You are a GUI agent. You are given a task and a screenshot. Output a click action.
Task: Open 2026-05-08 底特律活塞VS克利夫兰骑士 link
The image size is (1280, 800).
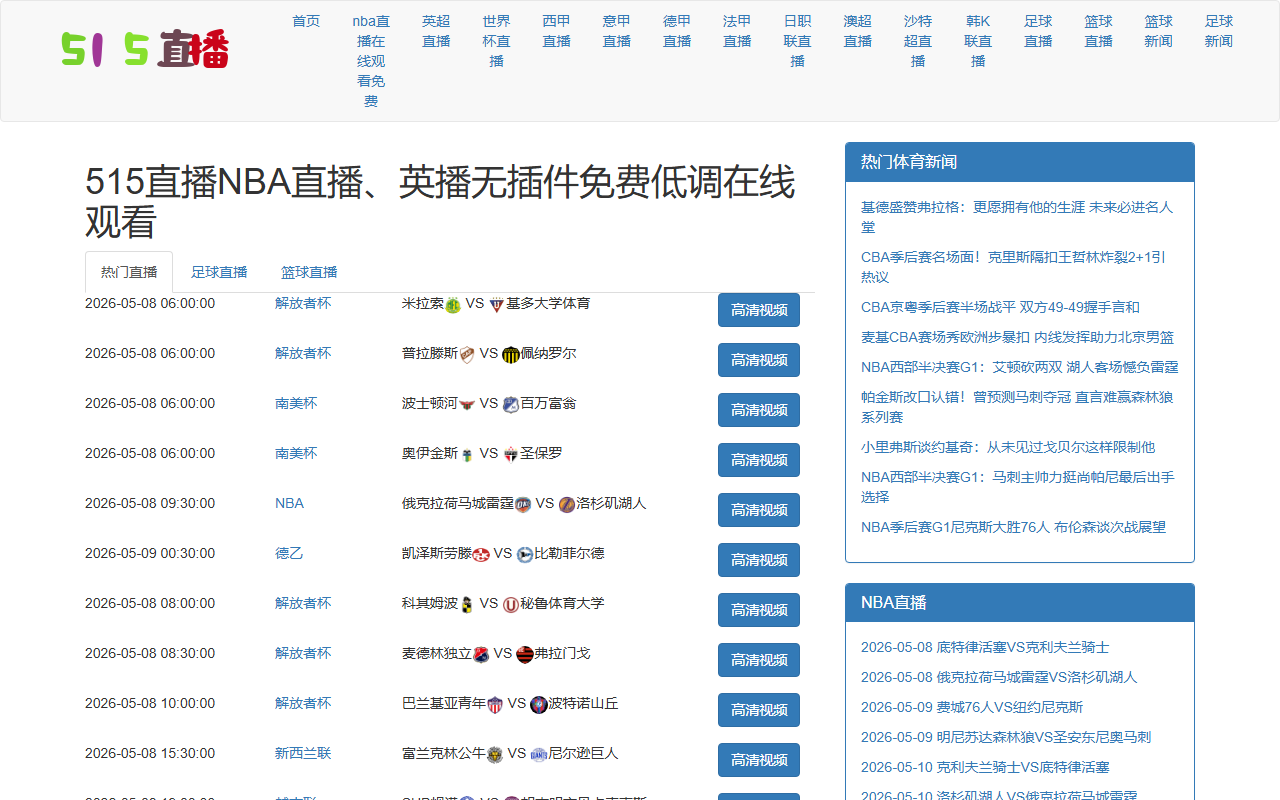click(x=985, y=647)
